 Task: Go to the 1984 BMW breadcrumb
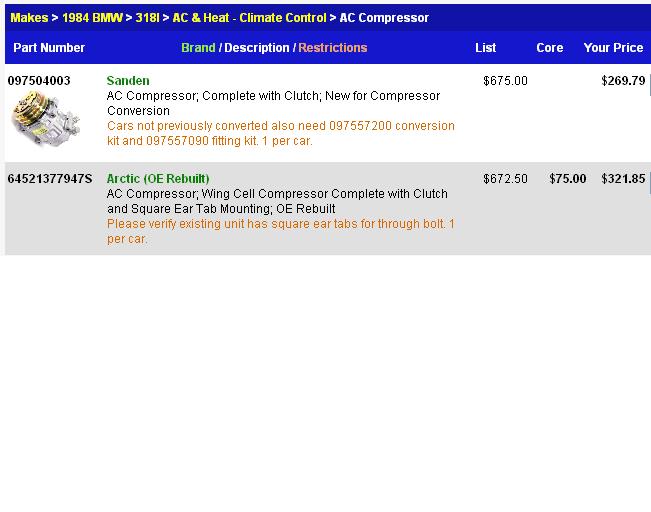[x=92, y=18]
